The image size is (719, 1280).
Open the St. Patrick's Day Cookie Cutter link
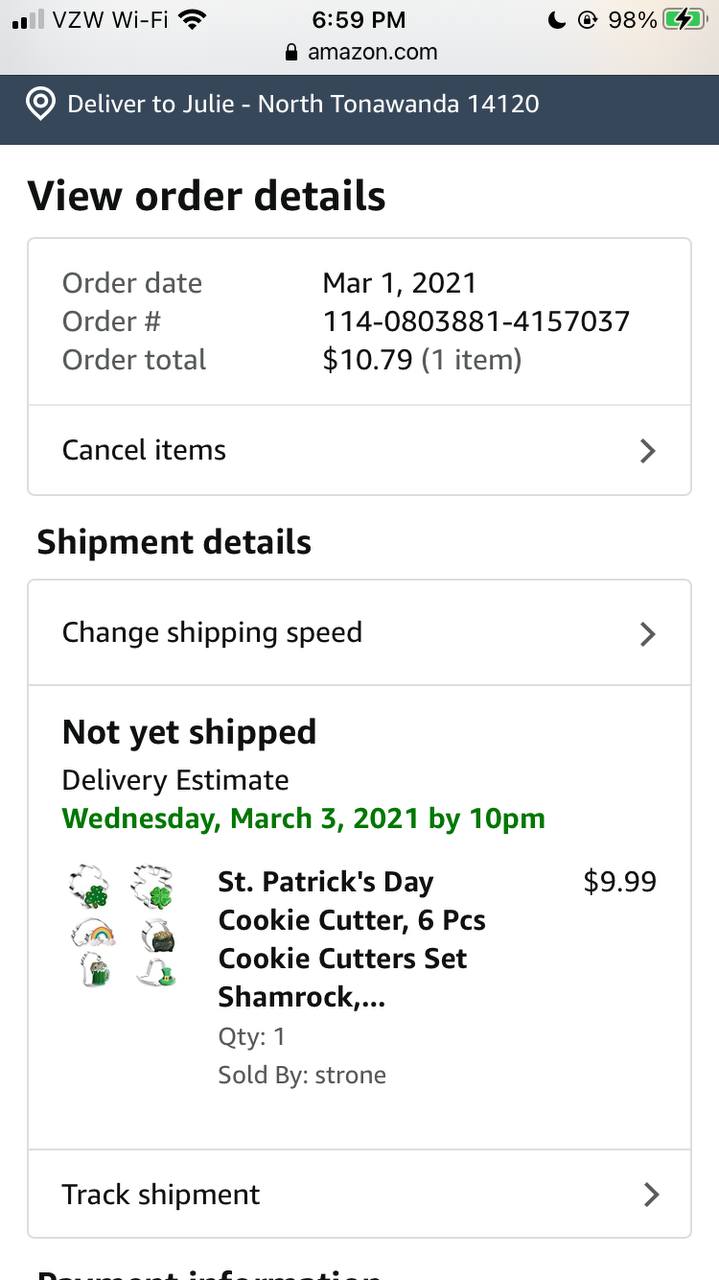(351, 939)
